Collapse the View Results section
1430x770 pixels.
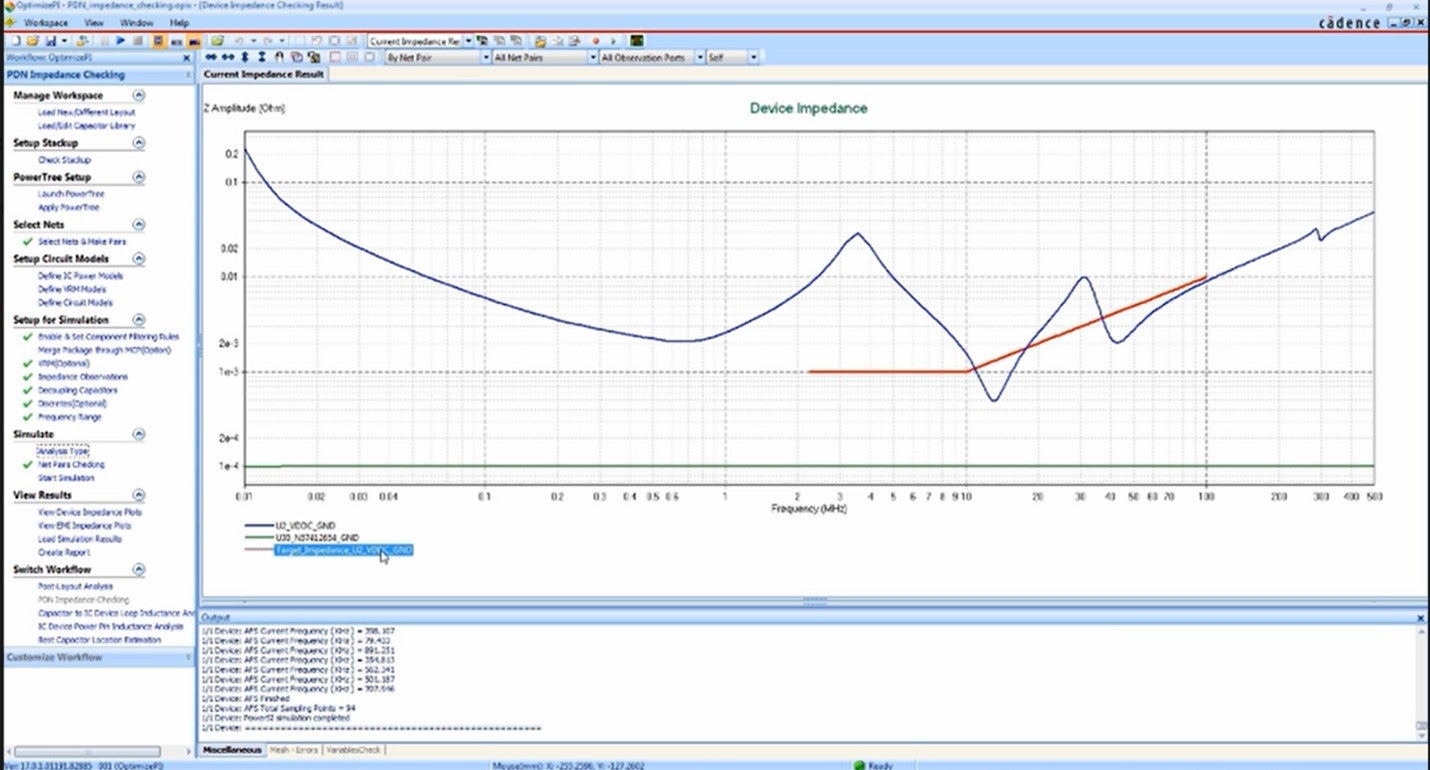(x=139, y=495)
